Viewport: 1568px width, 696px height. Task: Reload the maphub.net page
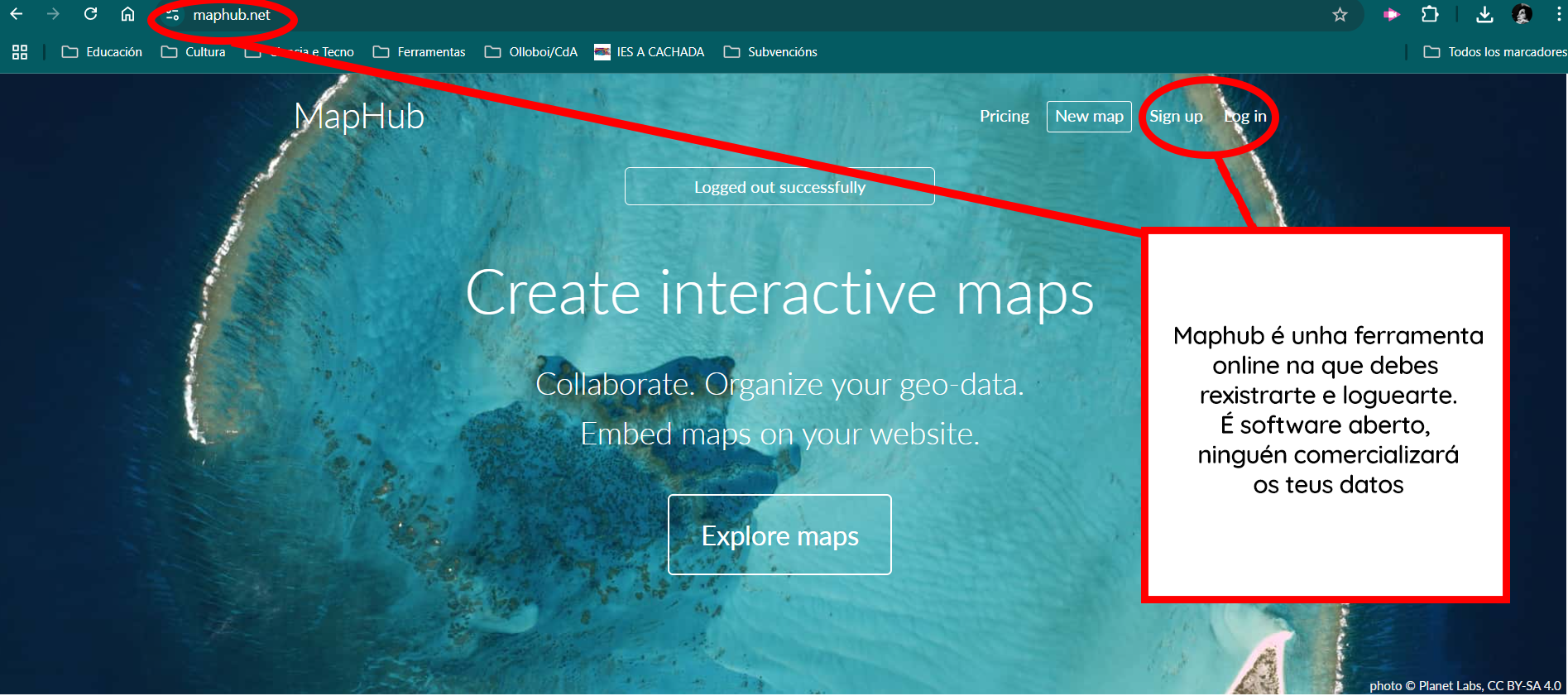(x=91, y=14)
